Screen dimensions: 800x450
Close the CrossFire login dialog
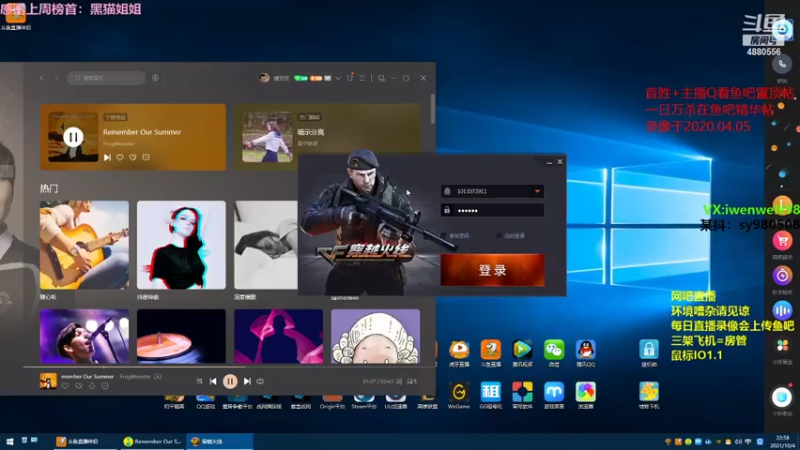[560, 162]
